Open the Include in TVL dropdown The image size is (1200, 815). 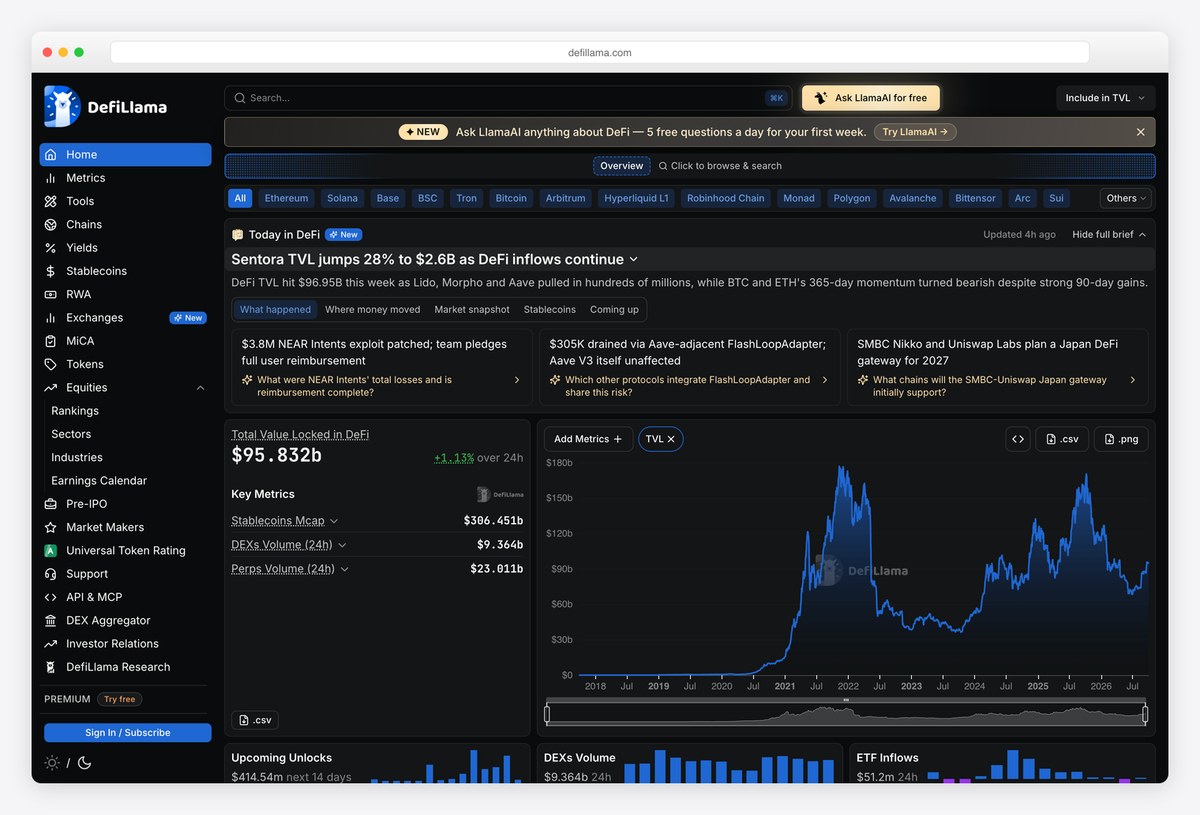(x=1105, y=98)
